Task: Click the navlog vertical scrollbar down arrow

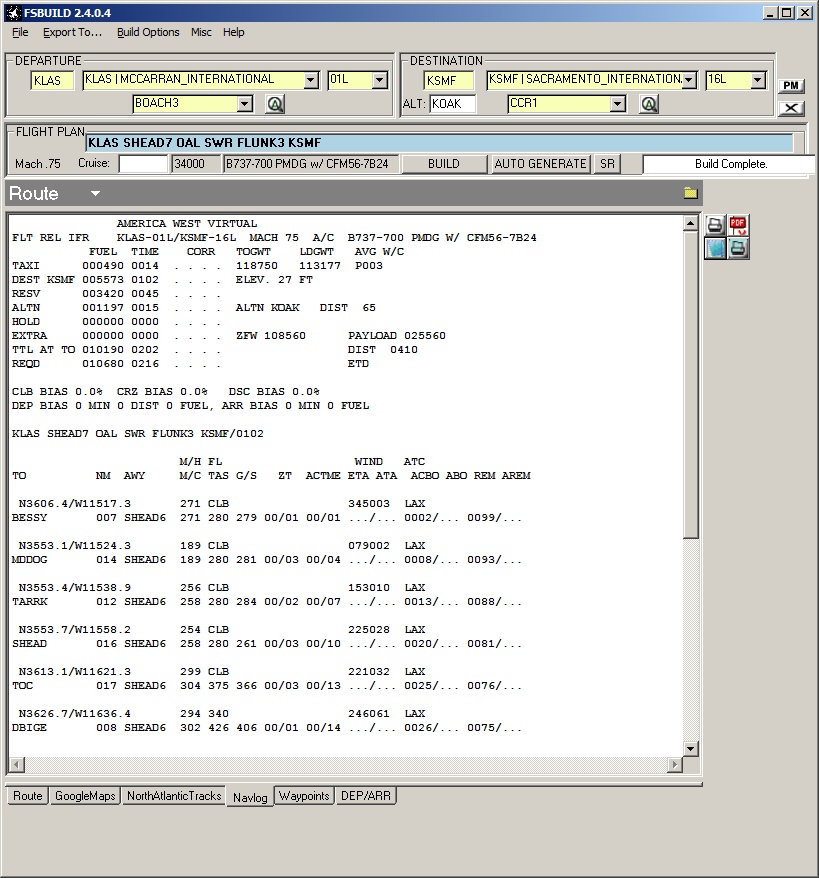Action: click(691, 749)
